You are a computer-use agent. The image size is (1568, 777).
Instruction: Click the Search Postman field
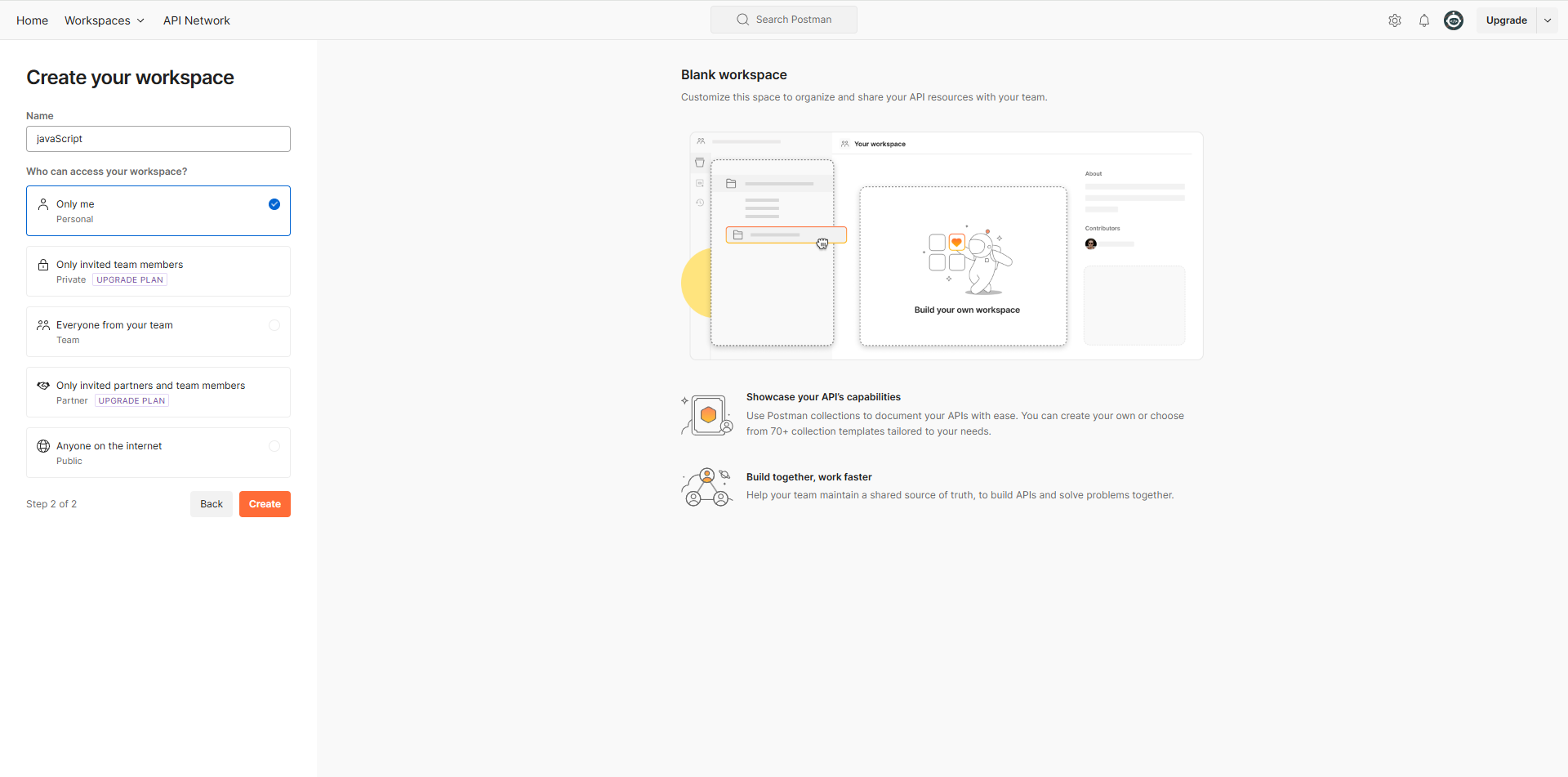(784, 20)
